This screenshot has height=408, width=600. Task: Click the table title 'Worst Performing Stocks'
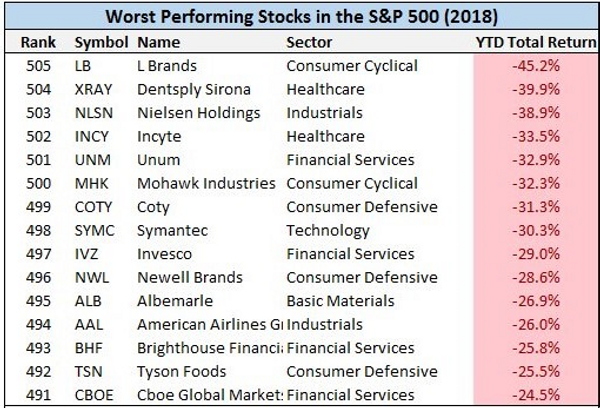(300, 17)
